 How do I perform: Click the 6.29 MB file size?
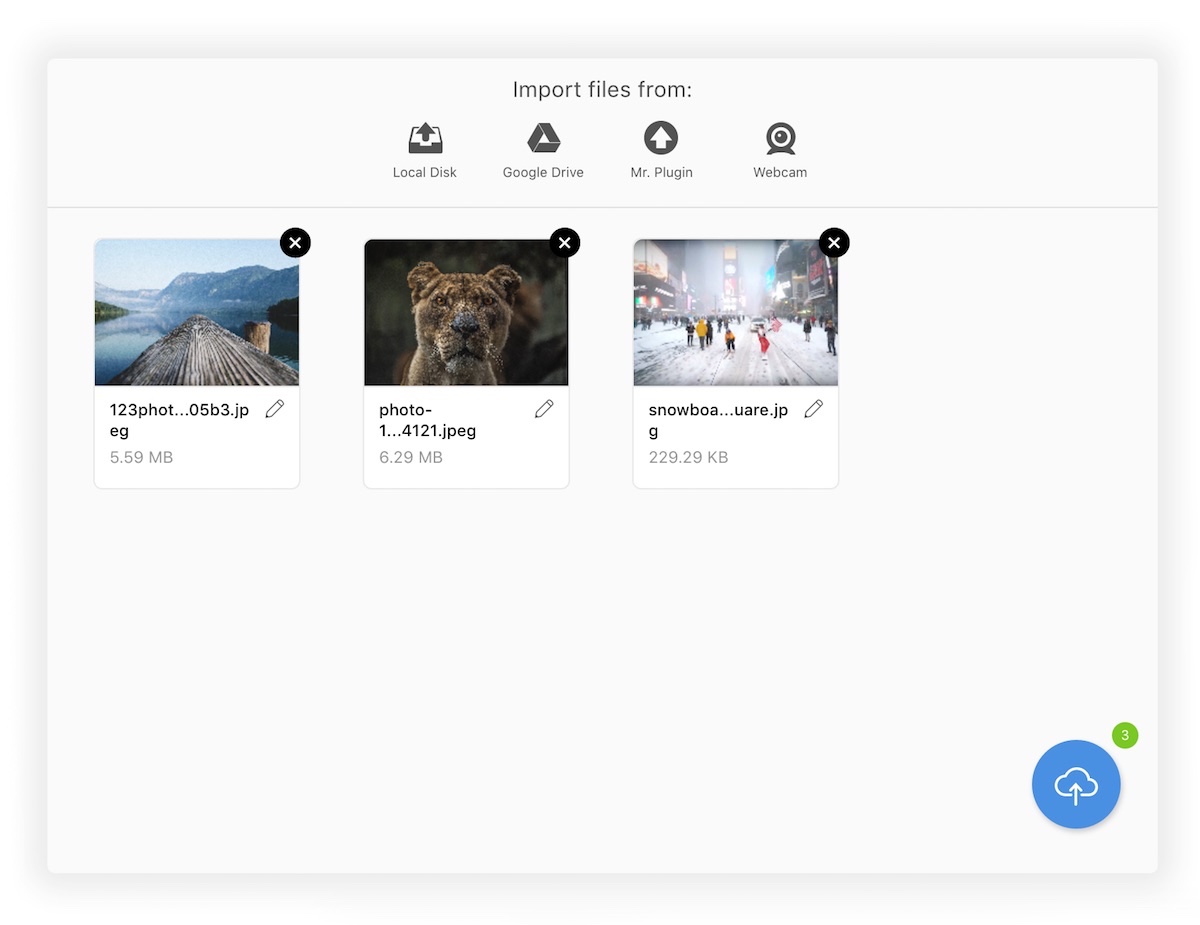[411, 457]
